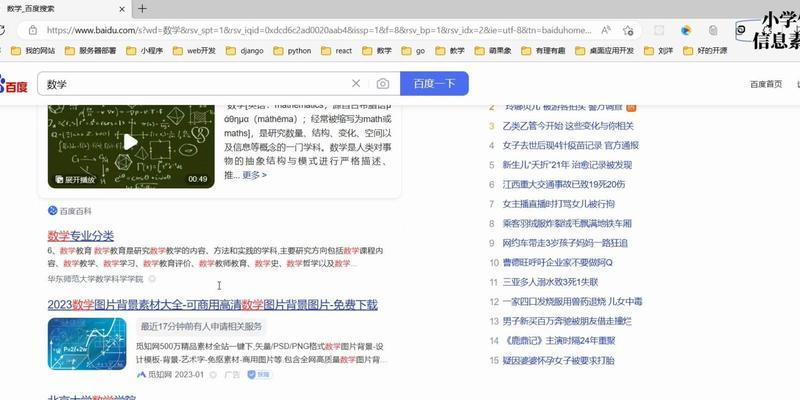Open hot search 江西重大交通事故
Viewport: 800px width, 400px height.
click(563, 184)
